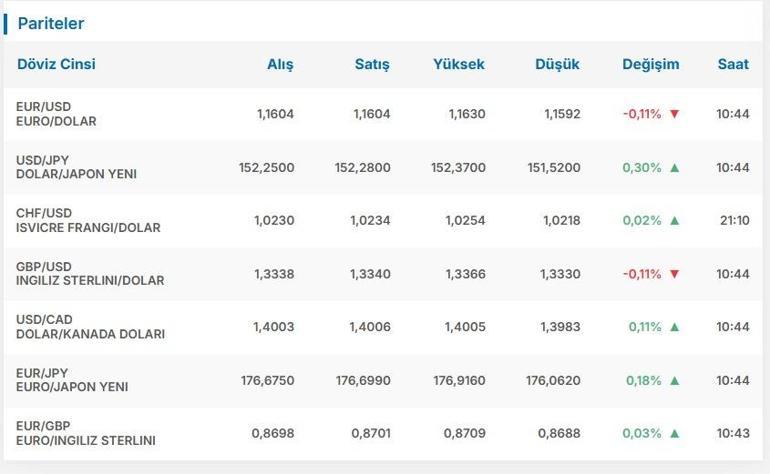The image size is (770, 474).
Task: Open the EUR/USD Euro/Dolar pair
Action: (x=56, y=114)
